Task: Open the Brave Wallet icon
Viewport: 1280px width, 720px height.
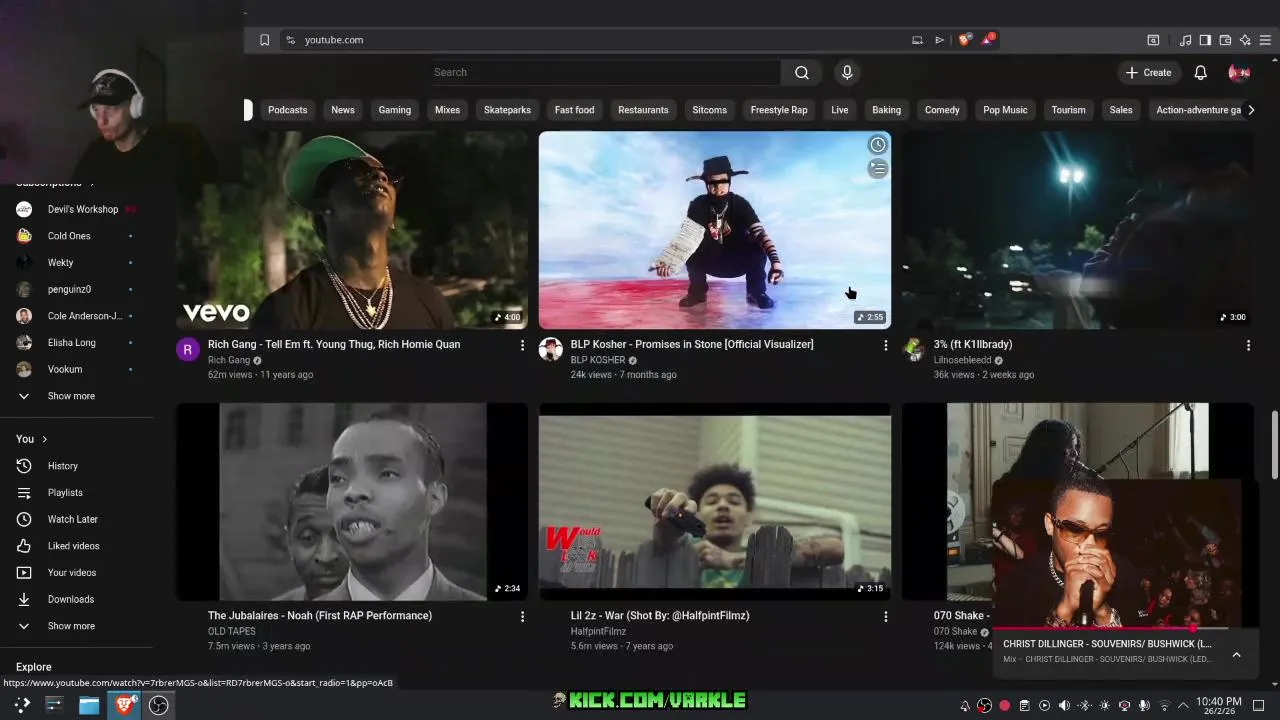Action: [x=1225, y=40]
